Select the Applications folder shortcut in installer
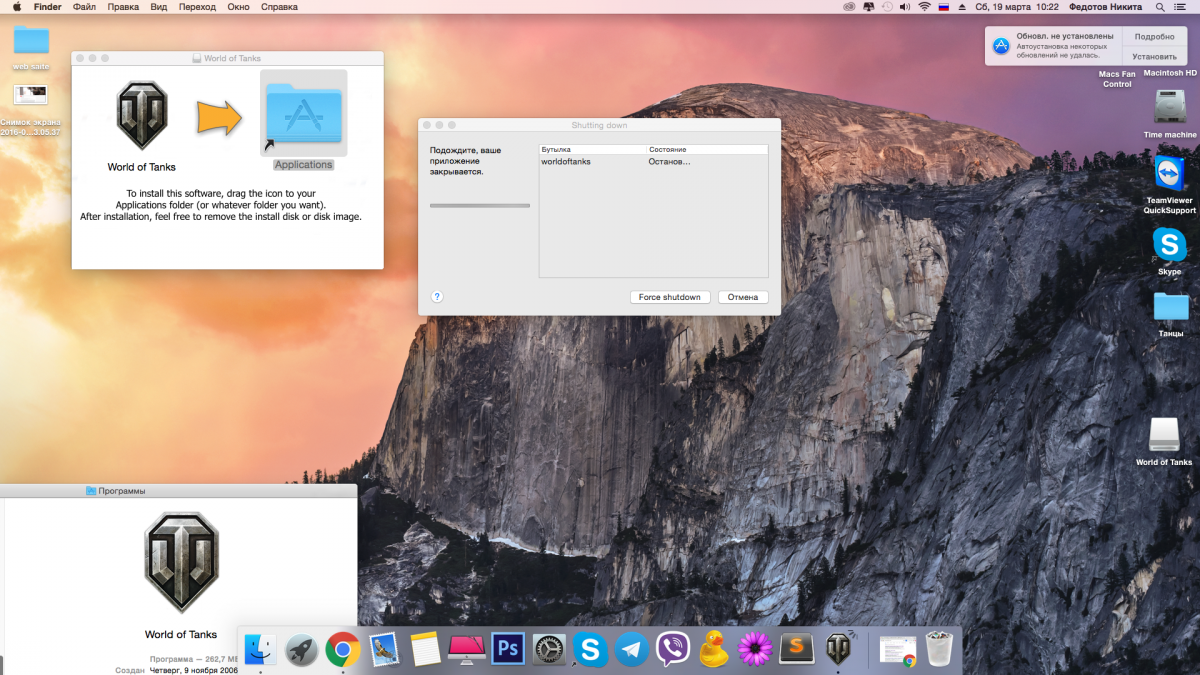The height and width of the screenshot is (675, 1200). 303,116
